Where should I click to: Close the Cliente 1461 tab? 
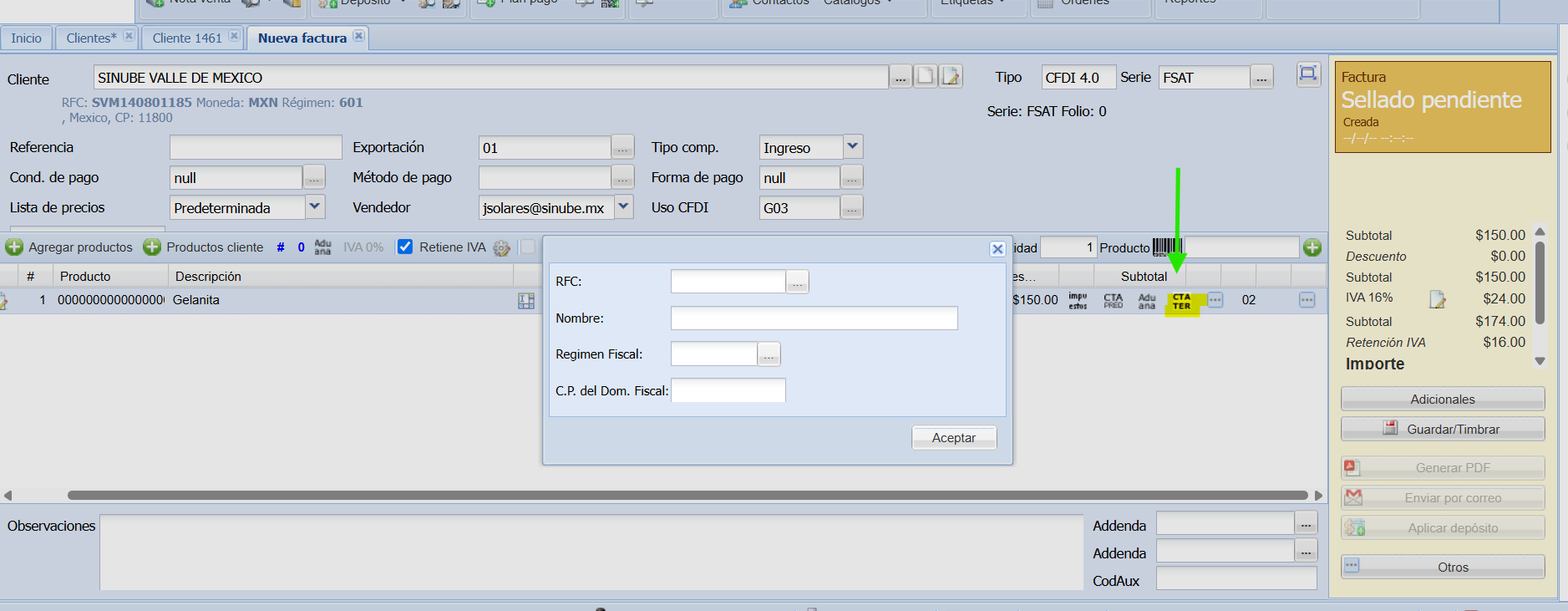click(x=234, y=36)
